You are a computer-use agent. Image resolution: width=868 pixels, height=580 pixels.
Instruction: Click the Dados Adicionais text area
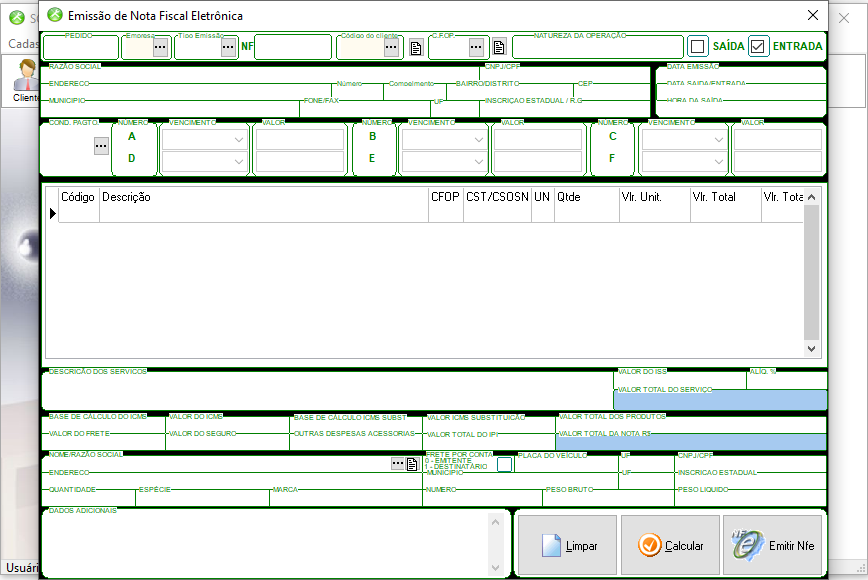pos(266,545)
